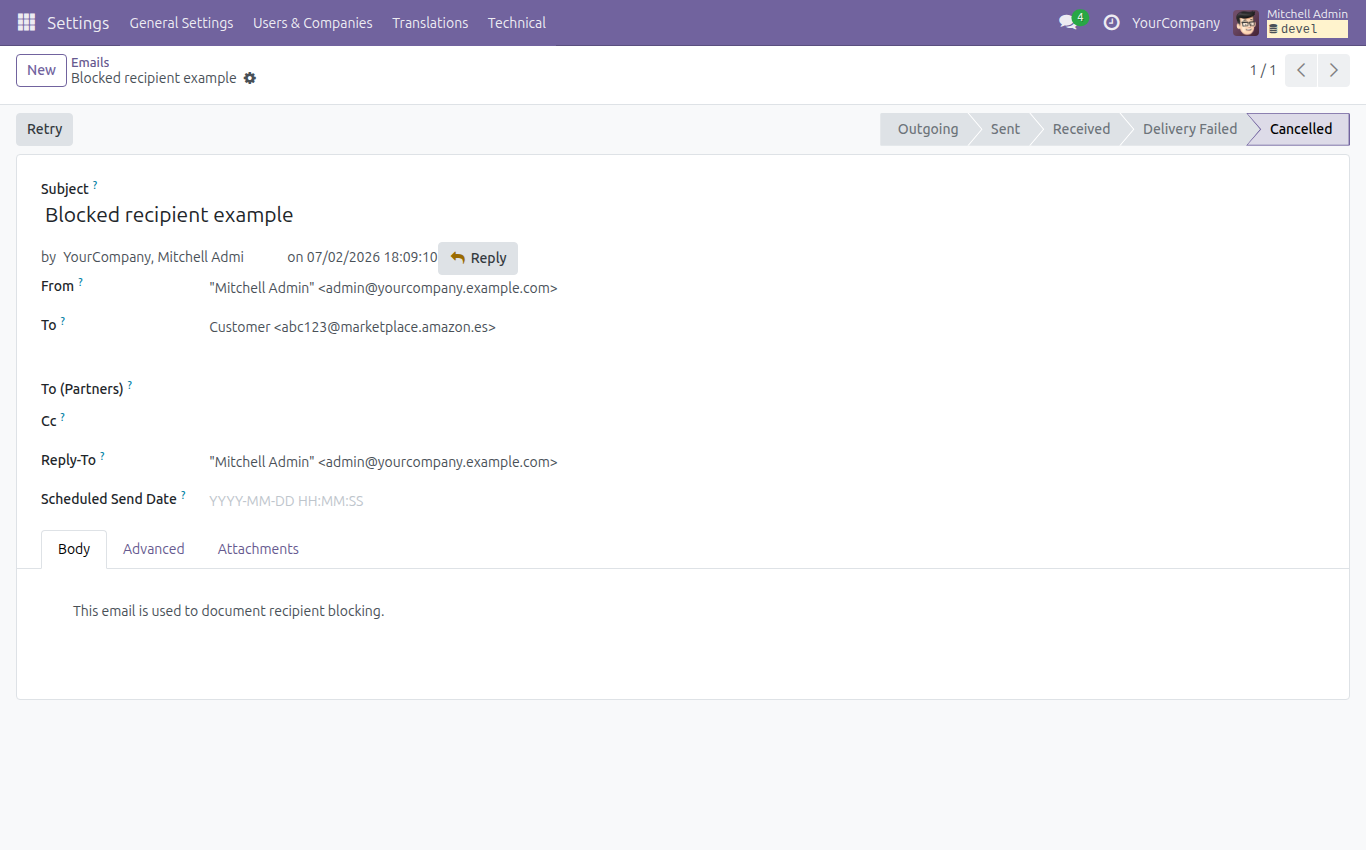Click Mitchell Admin avatar picture
The width and height of the screenshot is (1366, 850).
click(x=1246, y=22)
